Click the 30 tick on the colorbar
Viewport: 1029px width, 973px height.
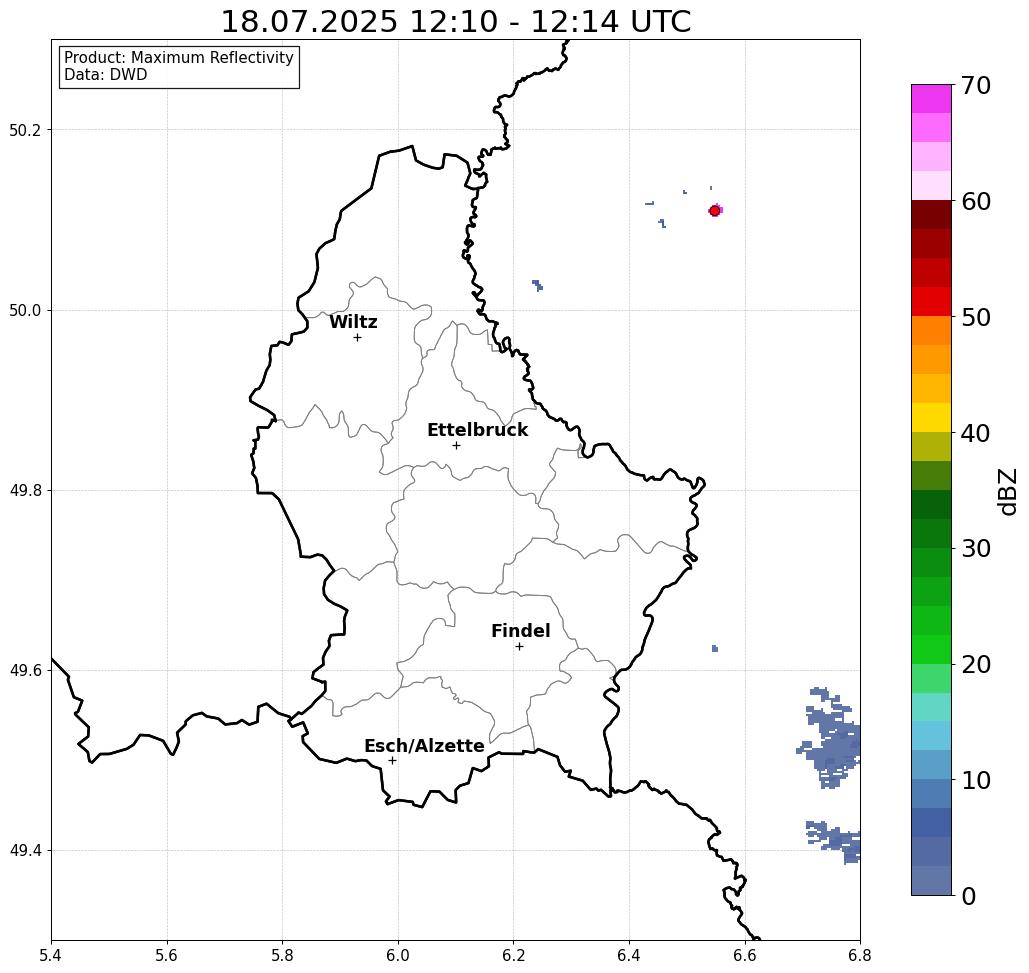click(x=976, y=548)
